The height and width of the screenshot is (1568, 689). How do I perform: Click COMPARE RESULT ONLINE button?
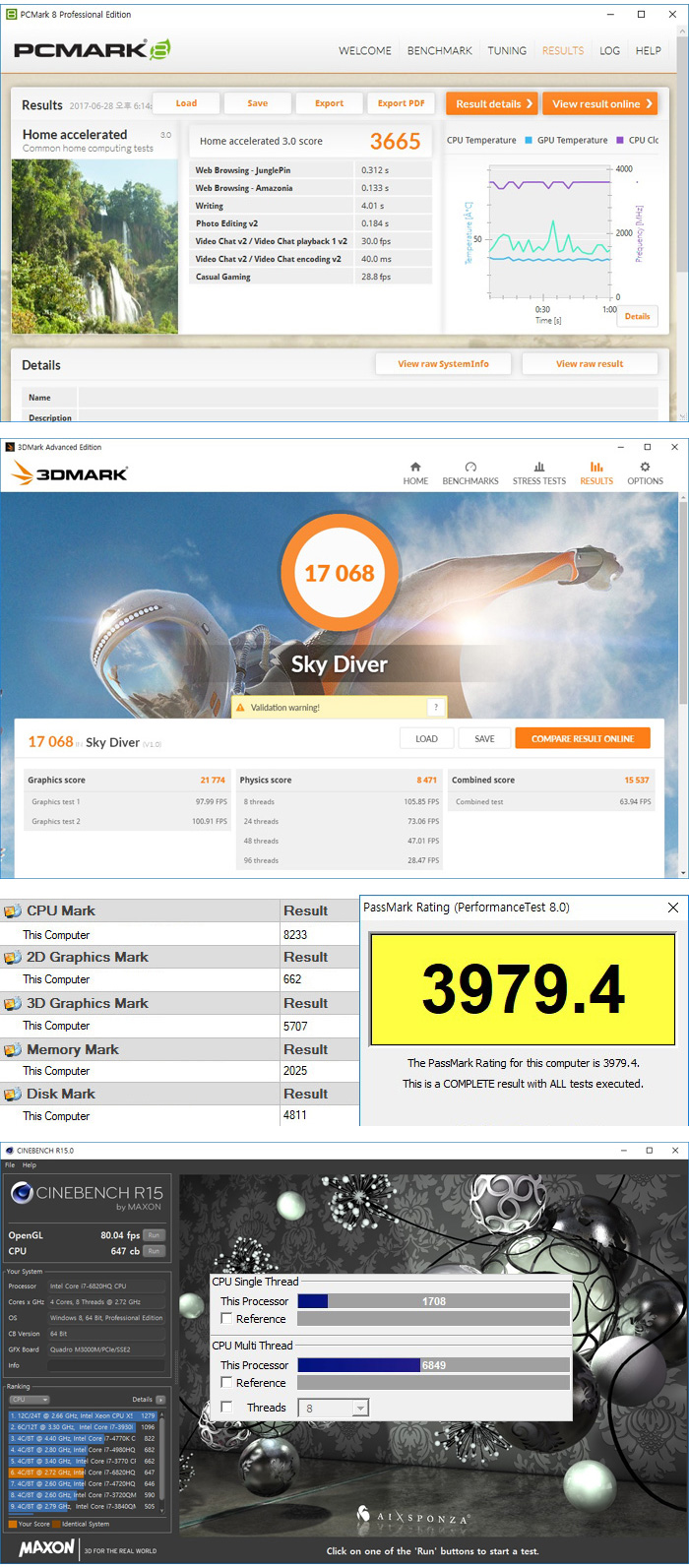(x=582, y=738)
